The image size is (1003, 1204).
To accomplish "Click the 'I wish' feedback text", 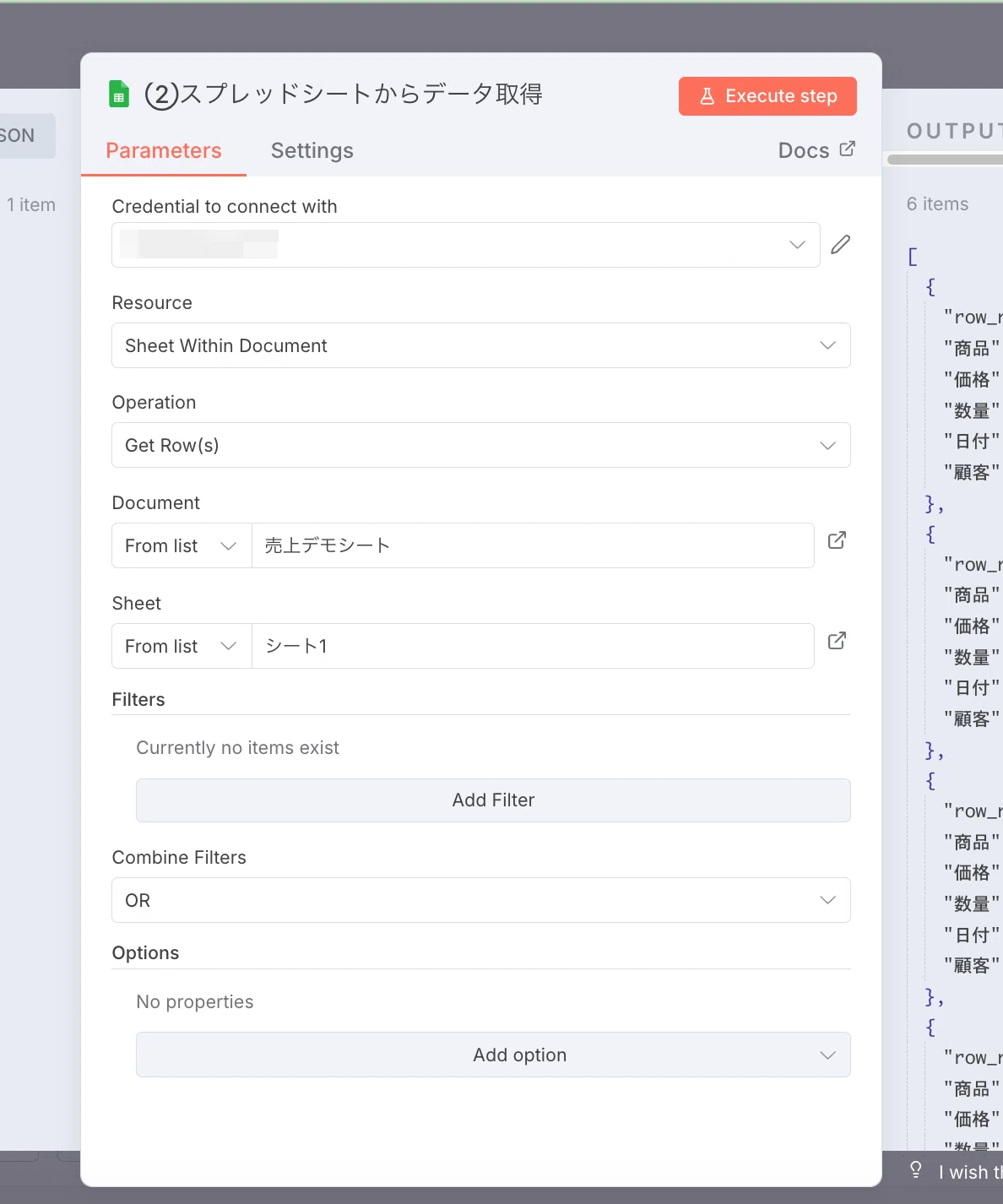I will pos(970,1172).
